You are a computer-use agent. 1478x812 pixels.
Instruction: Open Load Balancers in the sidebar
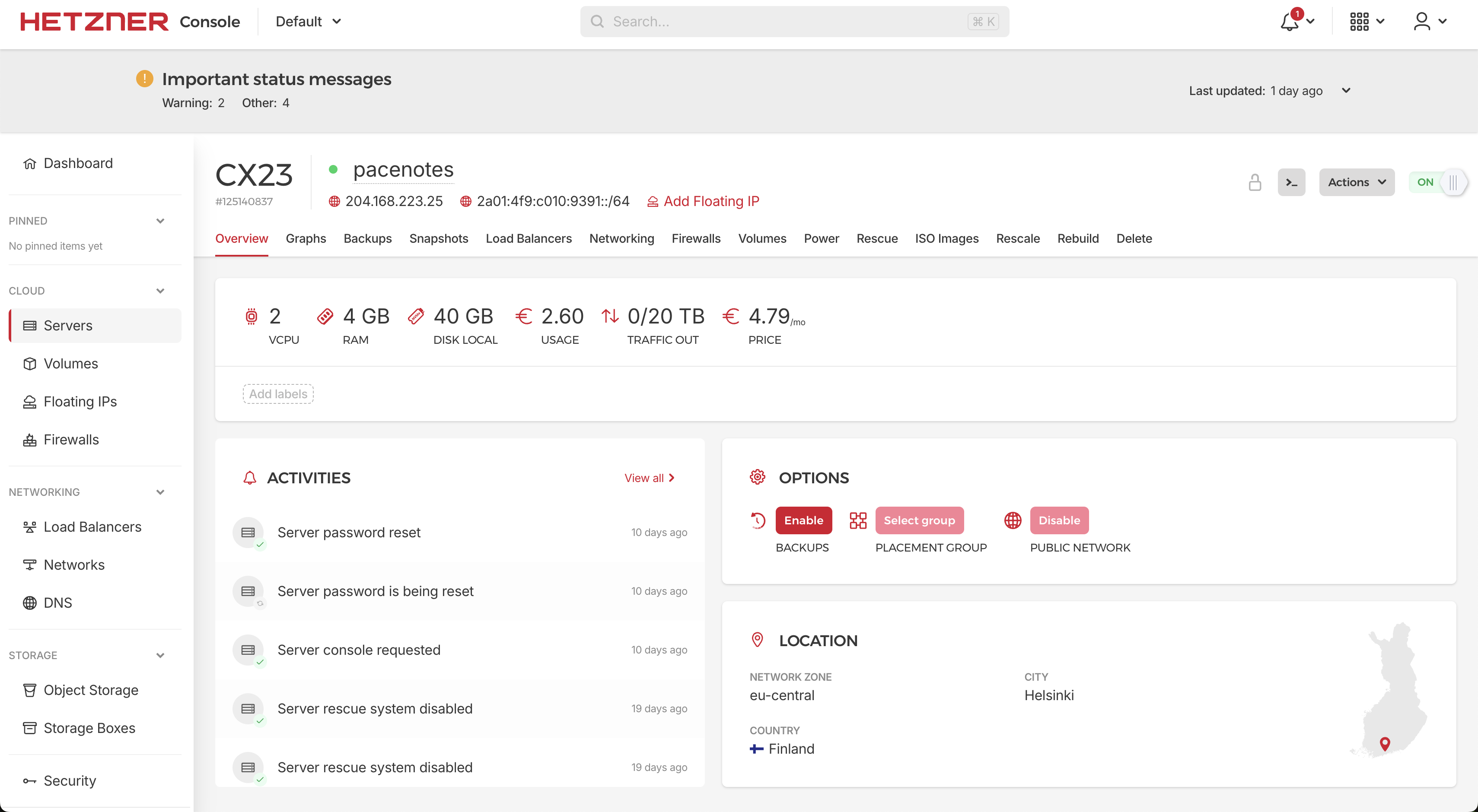(x=95, y=527)
